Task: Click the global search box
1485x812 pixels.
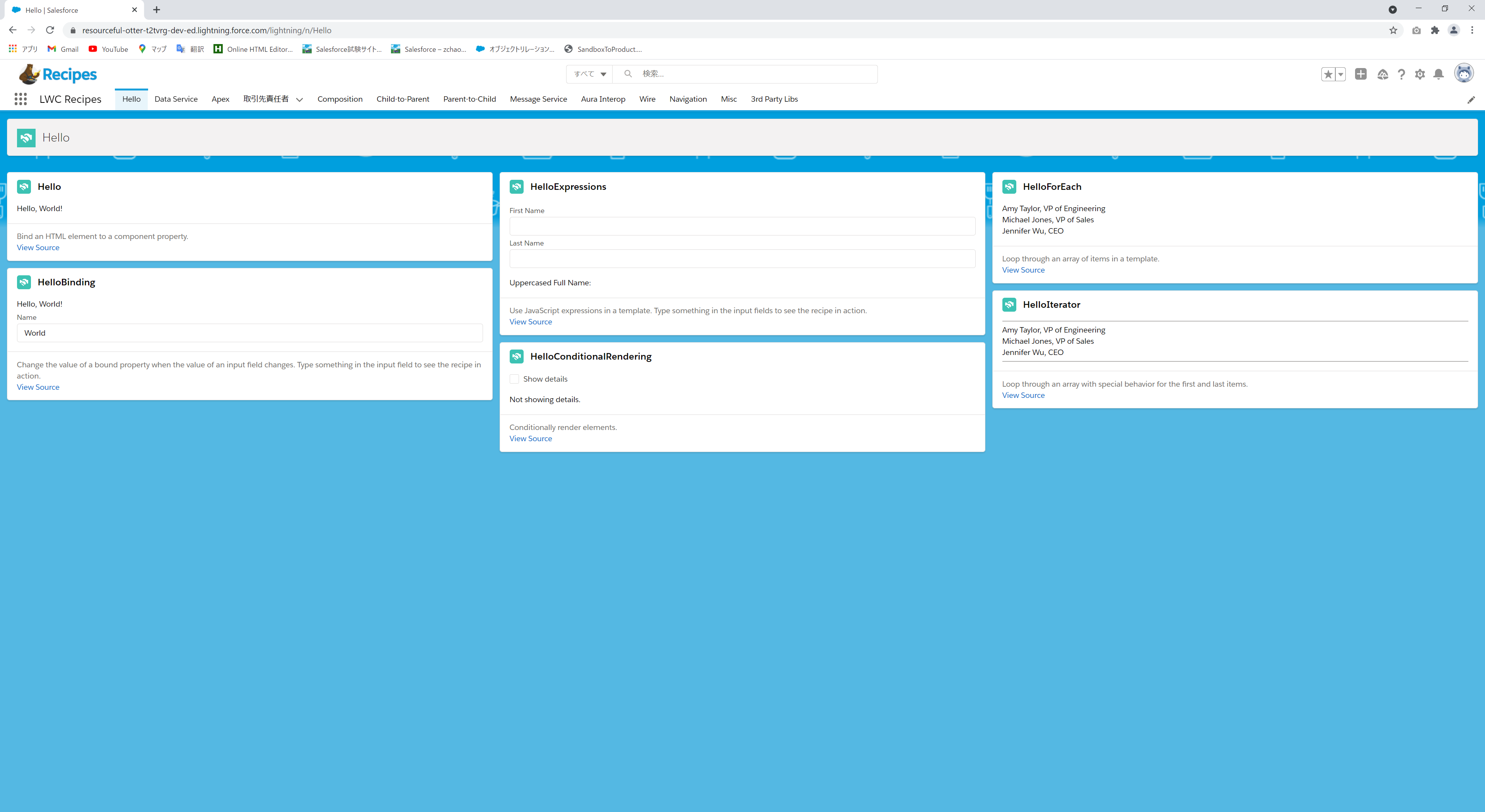Action: pyautogui.click(x=745, y=74)
